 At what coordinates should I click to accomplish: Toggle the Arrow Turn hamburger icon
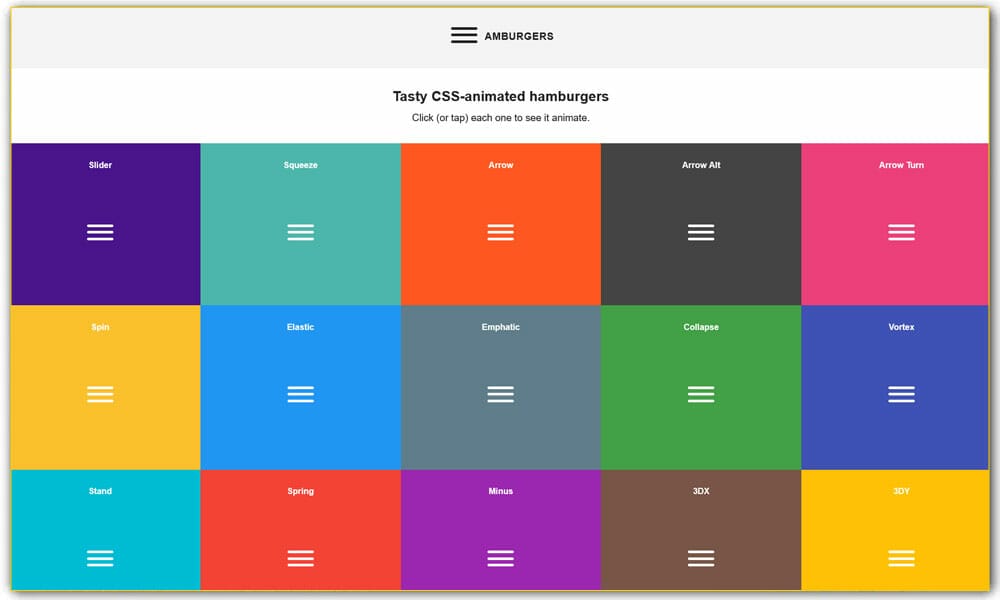pos(901,232)
